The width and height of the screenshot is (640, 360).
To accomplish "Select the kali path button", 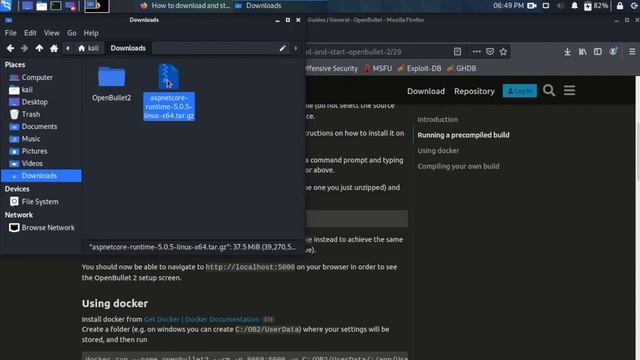I will 89,48.
